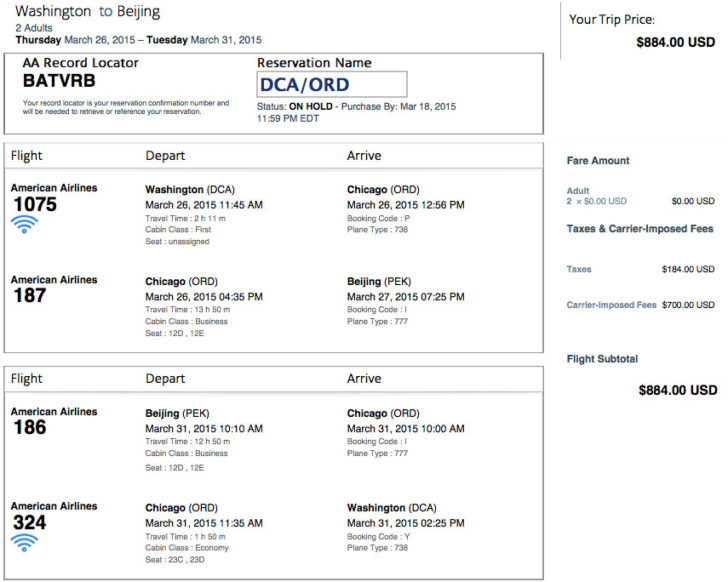
Task: Click Seat 23C, 23D on flight 324
Action: tap(175, 560)
